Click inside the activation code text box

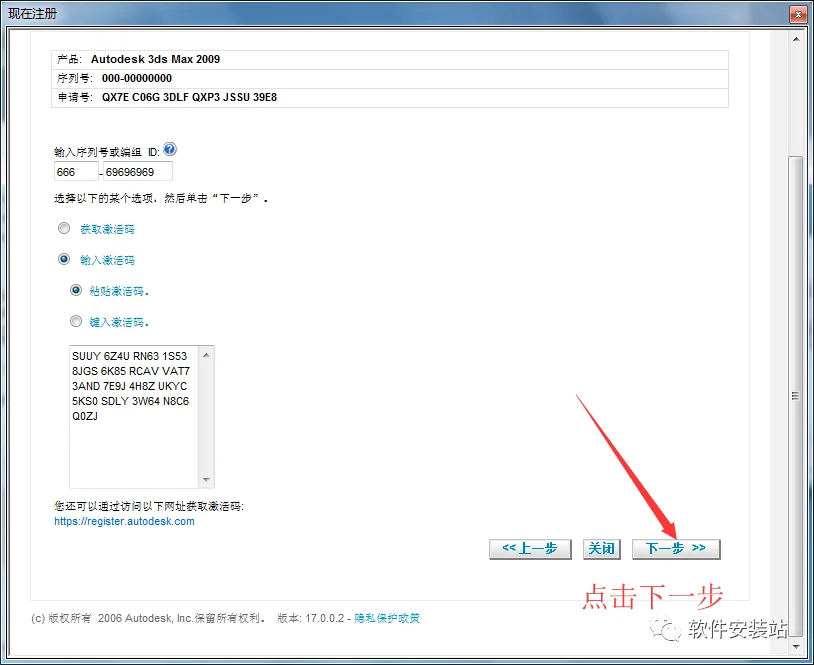[134, 416]
